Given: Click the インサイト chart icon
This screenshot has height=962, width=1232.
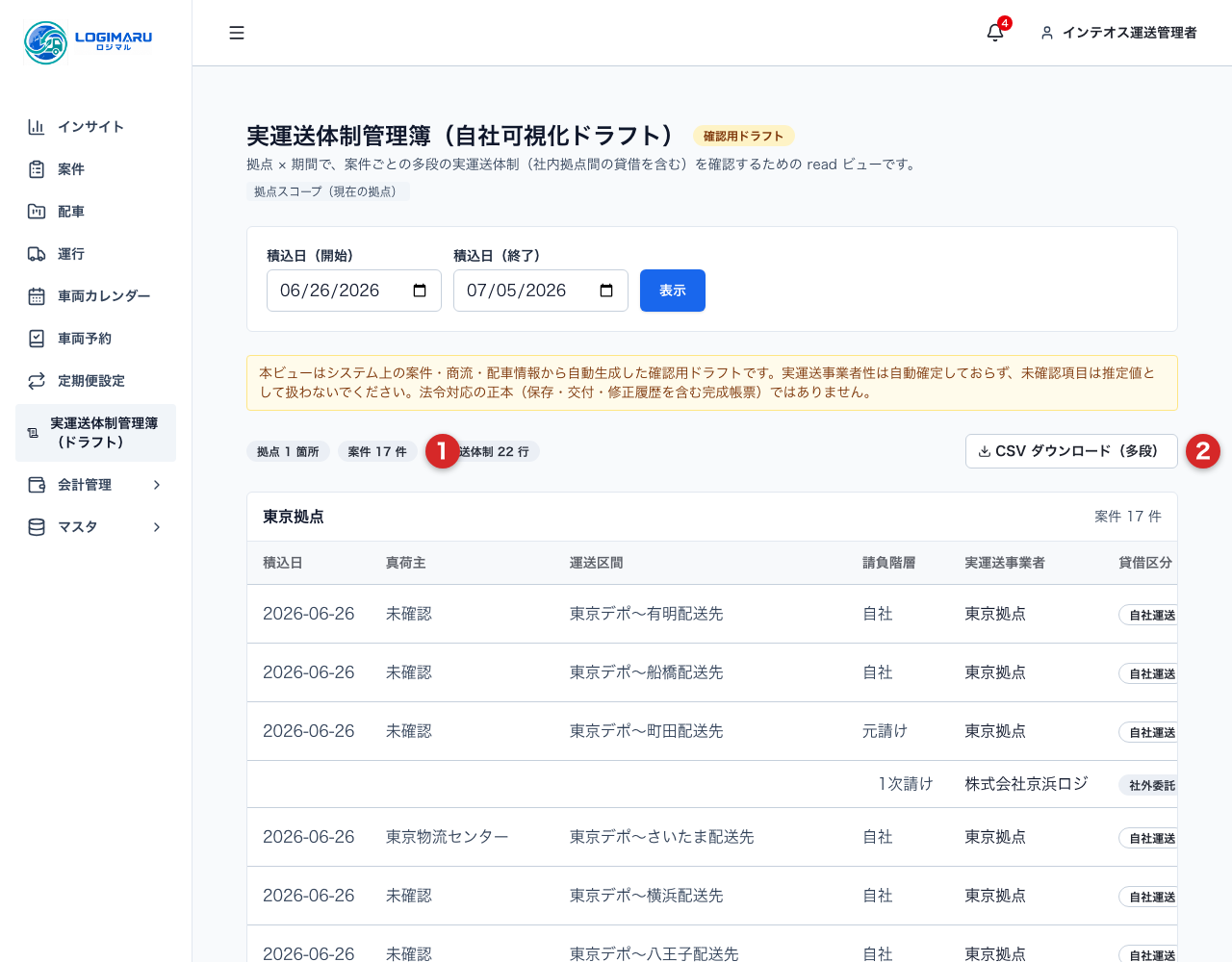Looking at the screenshot, I should [37, 127].
